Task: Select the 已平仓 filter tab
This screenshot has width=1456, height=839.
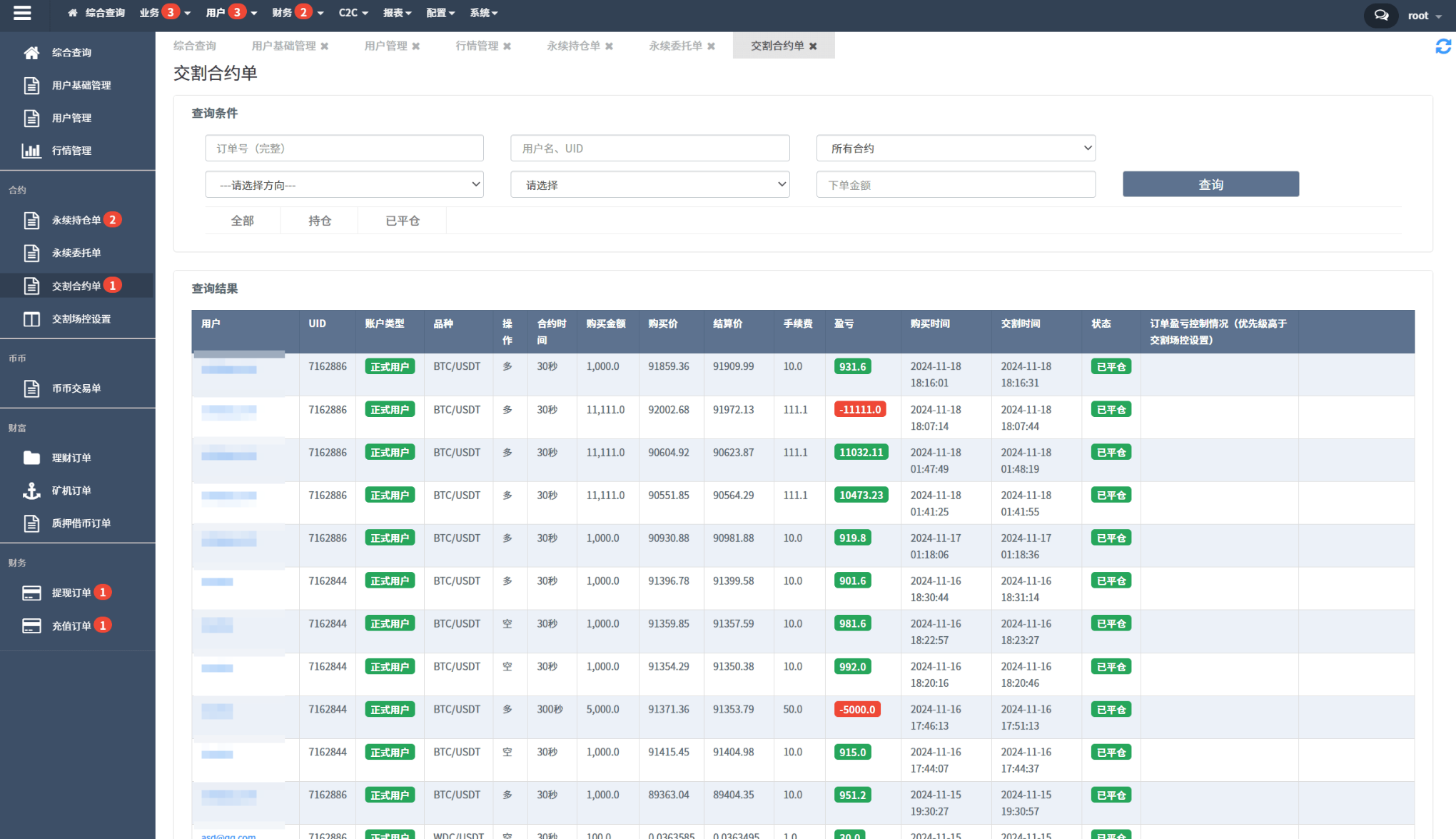Action: [x=403, y=221]
